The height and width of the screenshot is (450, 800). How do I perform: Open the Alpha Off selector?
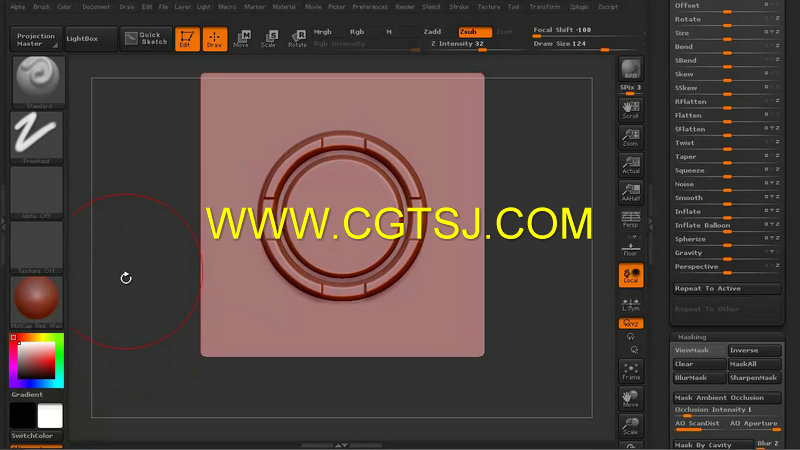(36, 192)
